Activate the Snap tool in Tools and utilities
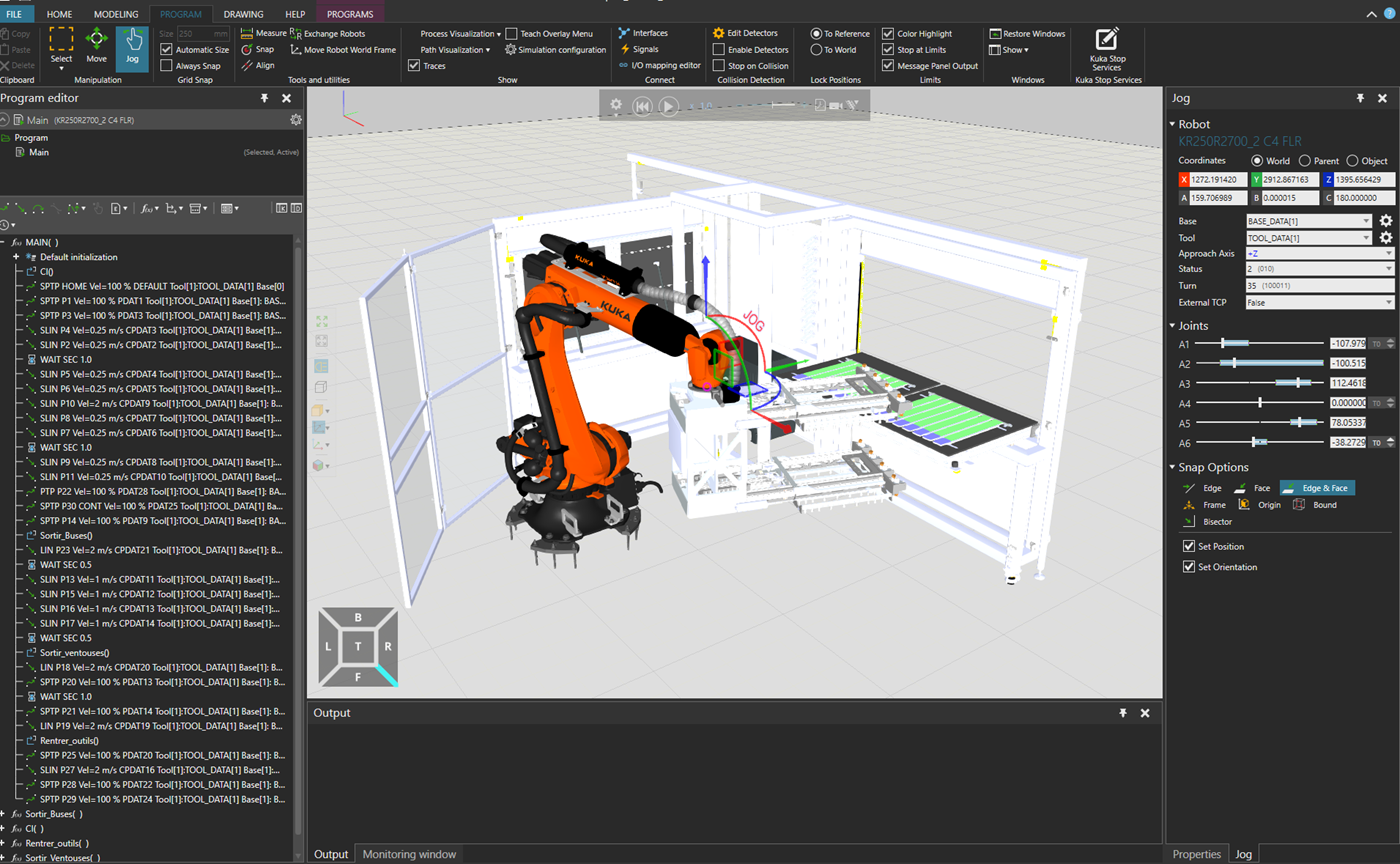 257,49
